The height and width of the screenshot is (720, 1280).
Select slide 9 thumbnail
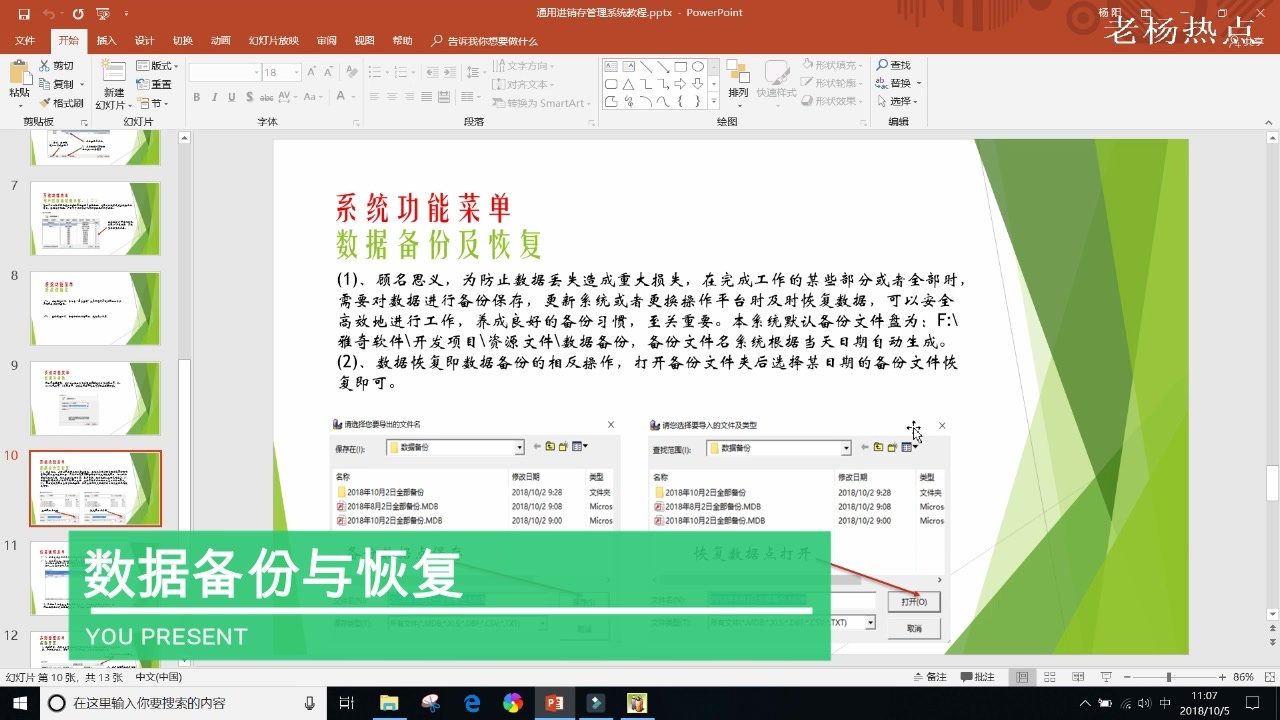[x=95, y=398]
